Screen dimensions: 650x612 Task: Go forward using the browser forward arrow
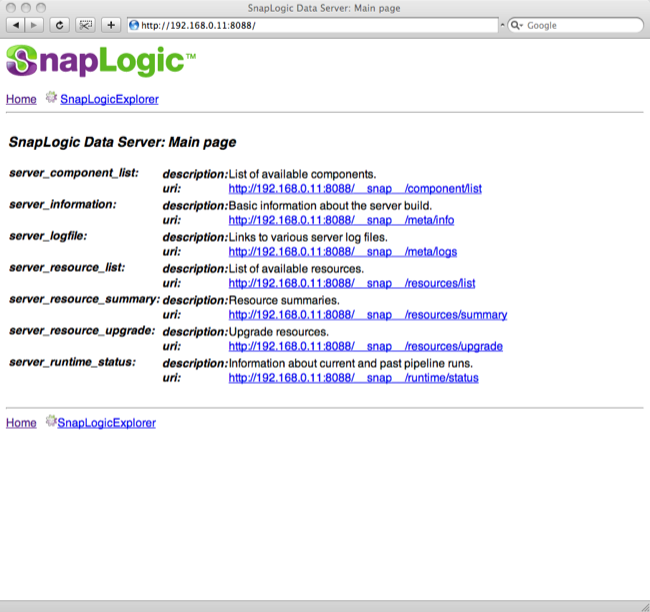click(34, 25)
